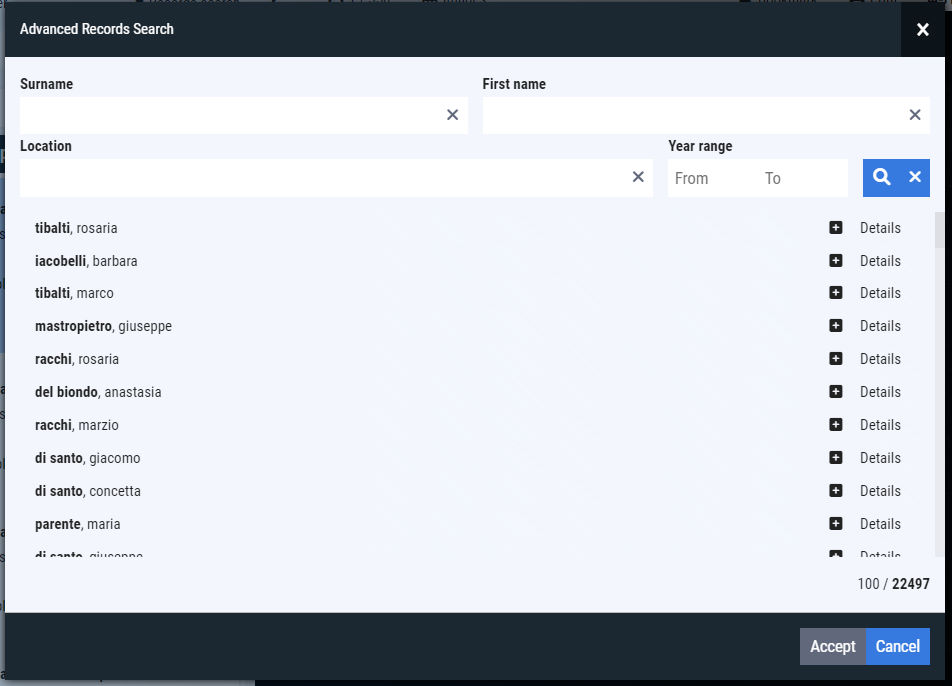Clear the Surname field with its X icon
Image resolution: width=952 pixels, height=686 pixels.
(x=452, y=115)
